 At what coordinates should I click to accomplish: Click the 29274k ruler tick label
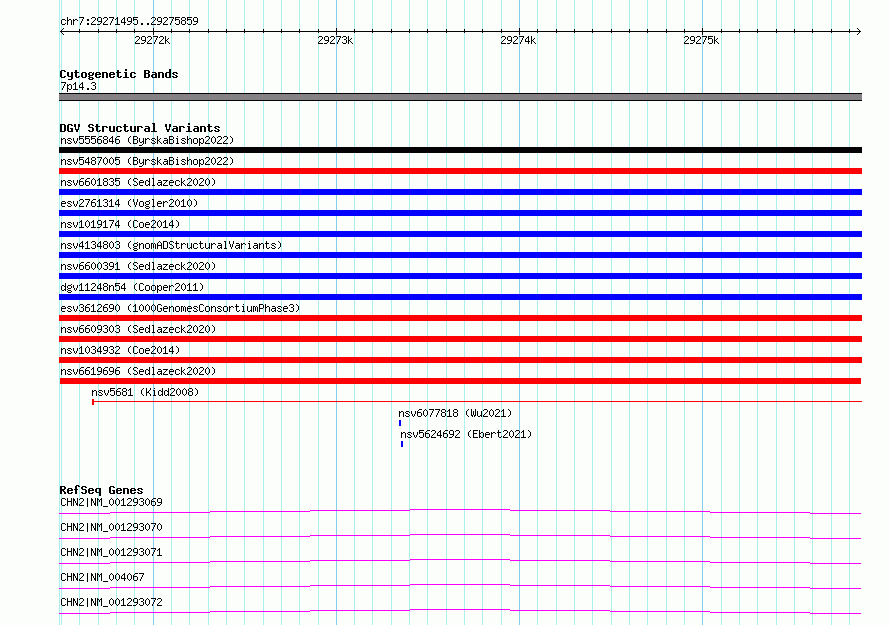click(x=518, y=40)
